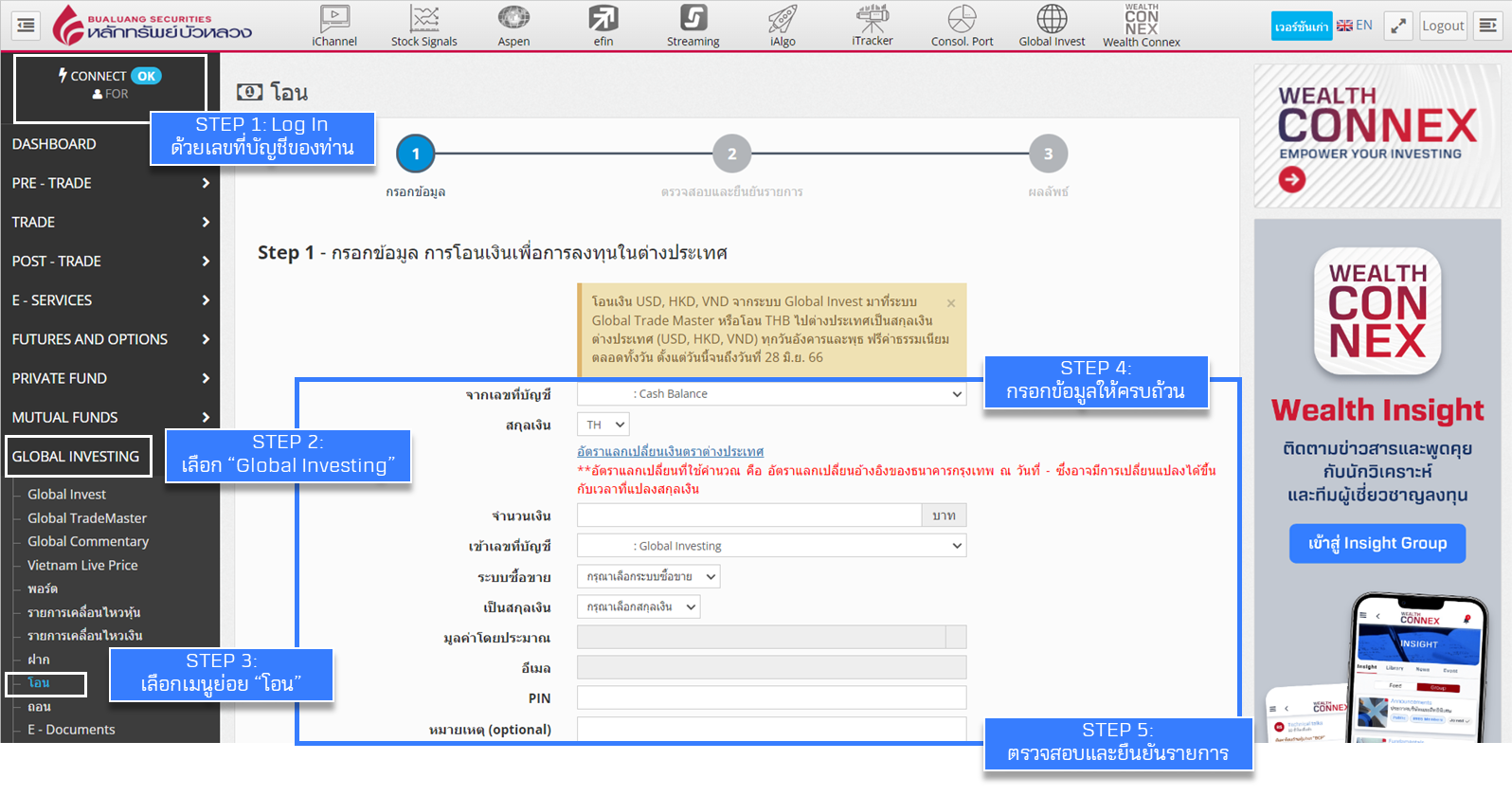Viewport: 1512px width, 796px height.
Task: Click the Insight Group blue button
Action: (1377, 543)
